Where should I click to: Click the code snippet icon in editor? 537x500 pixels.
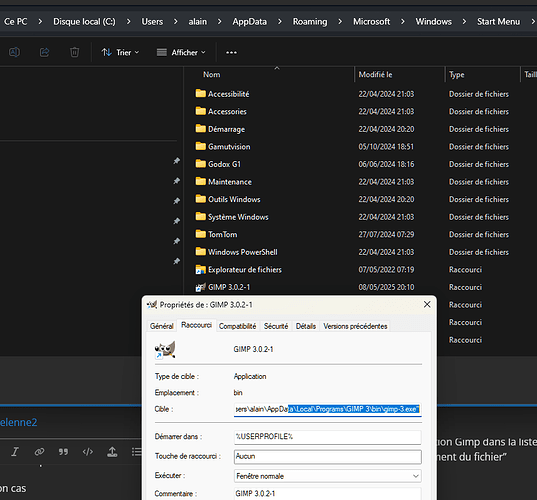click(x=88, y=452)
